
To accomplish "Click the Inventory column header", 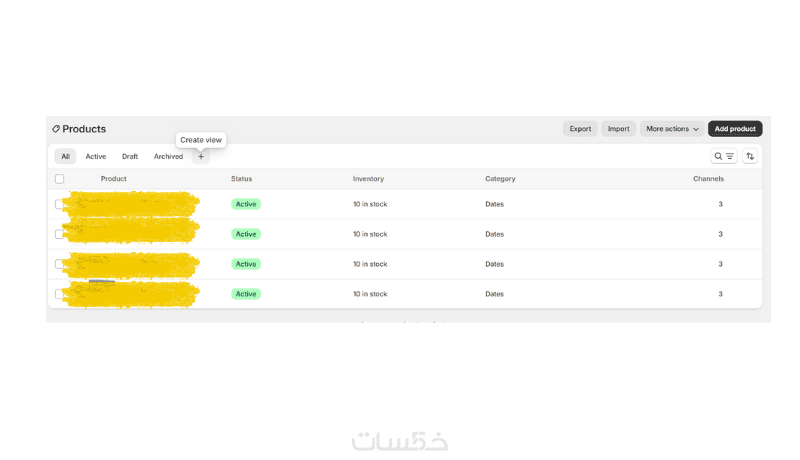I will (x=368, y=179).
